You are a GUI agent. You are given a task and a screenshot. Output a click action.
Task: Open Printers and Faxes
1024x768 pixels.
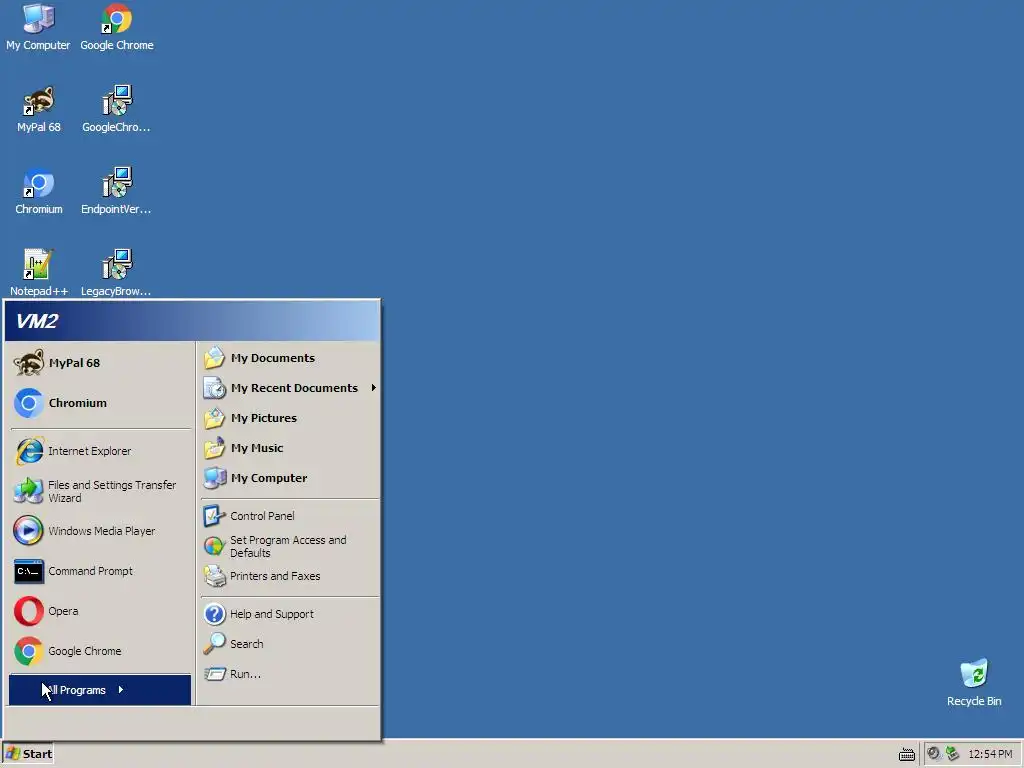[289, 576]
